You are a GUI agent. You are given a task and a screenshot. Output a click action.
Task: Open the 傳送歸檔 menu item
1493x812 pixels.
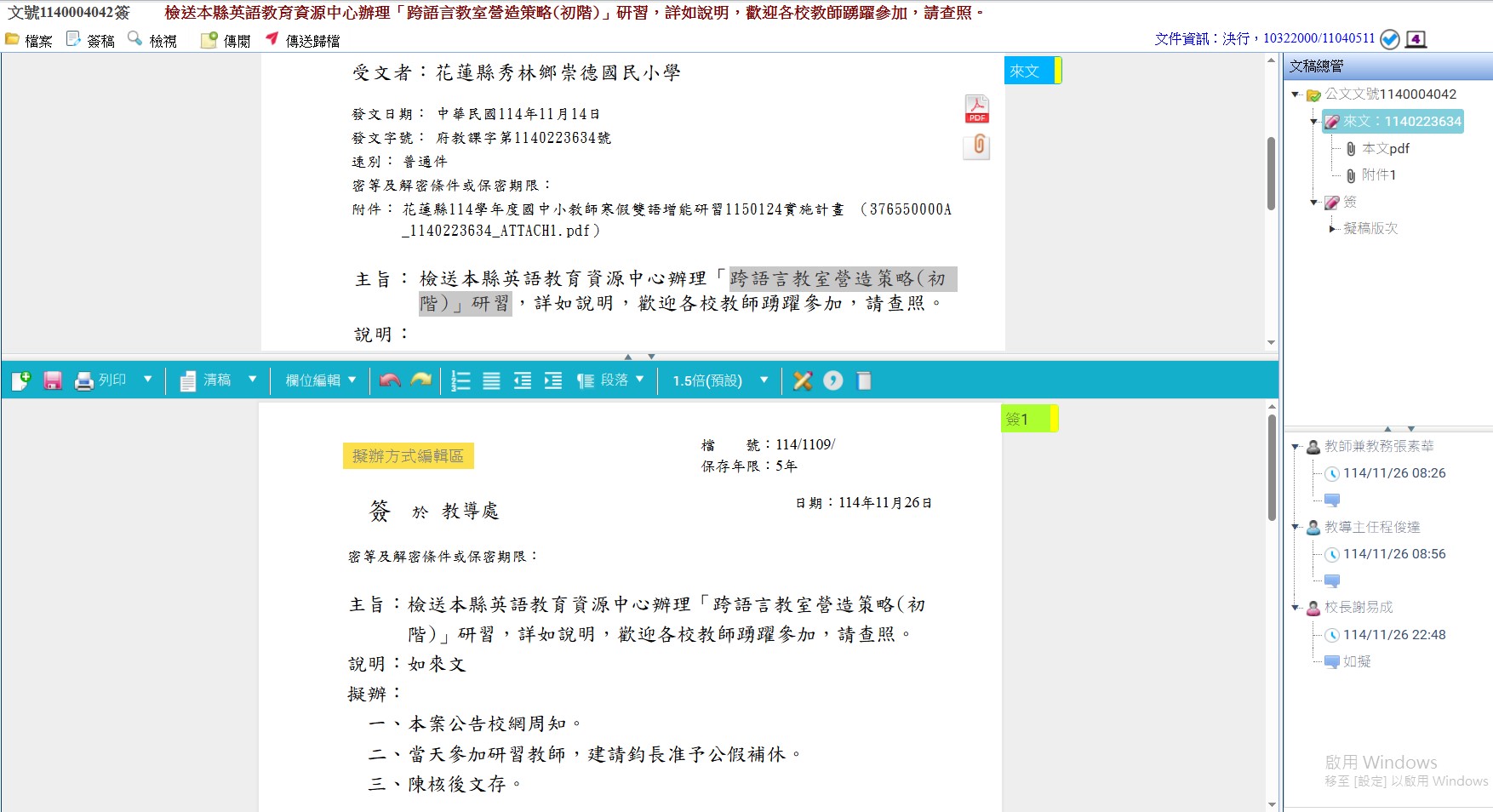point(303,40)
